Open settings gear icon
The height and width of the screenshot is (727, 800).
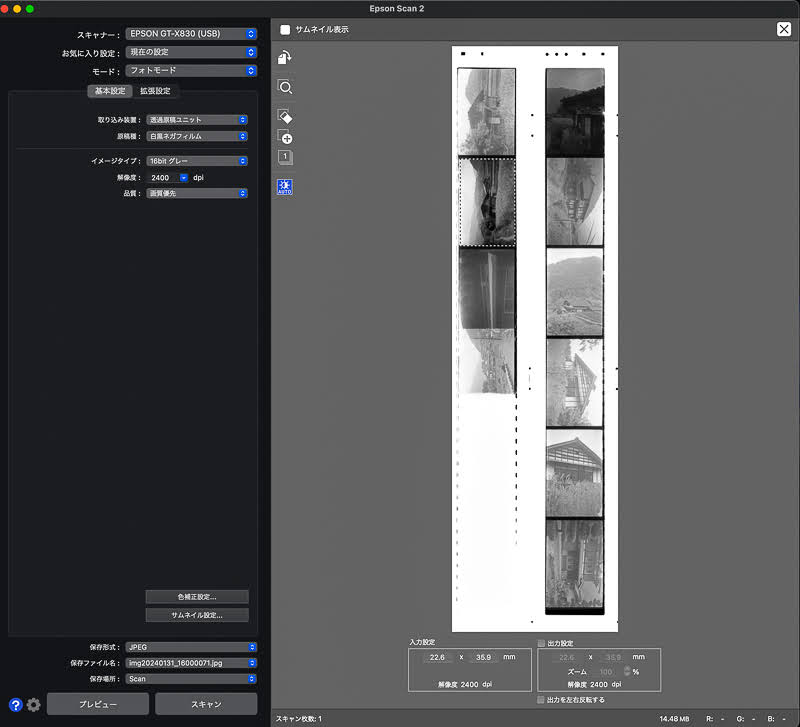pos(34,705)
